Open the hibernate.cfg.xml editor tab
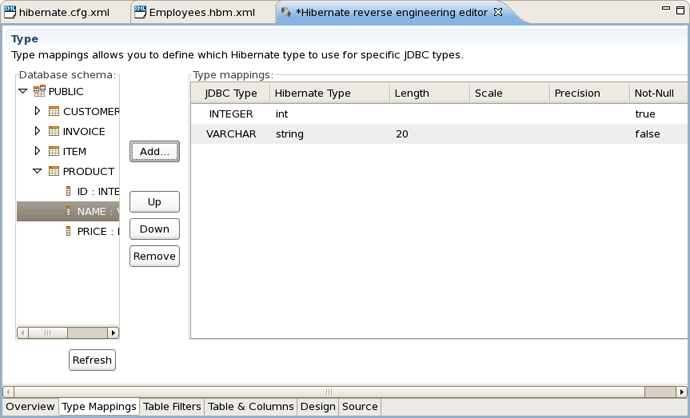The width and height of the screenshot is (690, 418). coord(63,13)
